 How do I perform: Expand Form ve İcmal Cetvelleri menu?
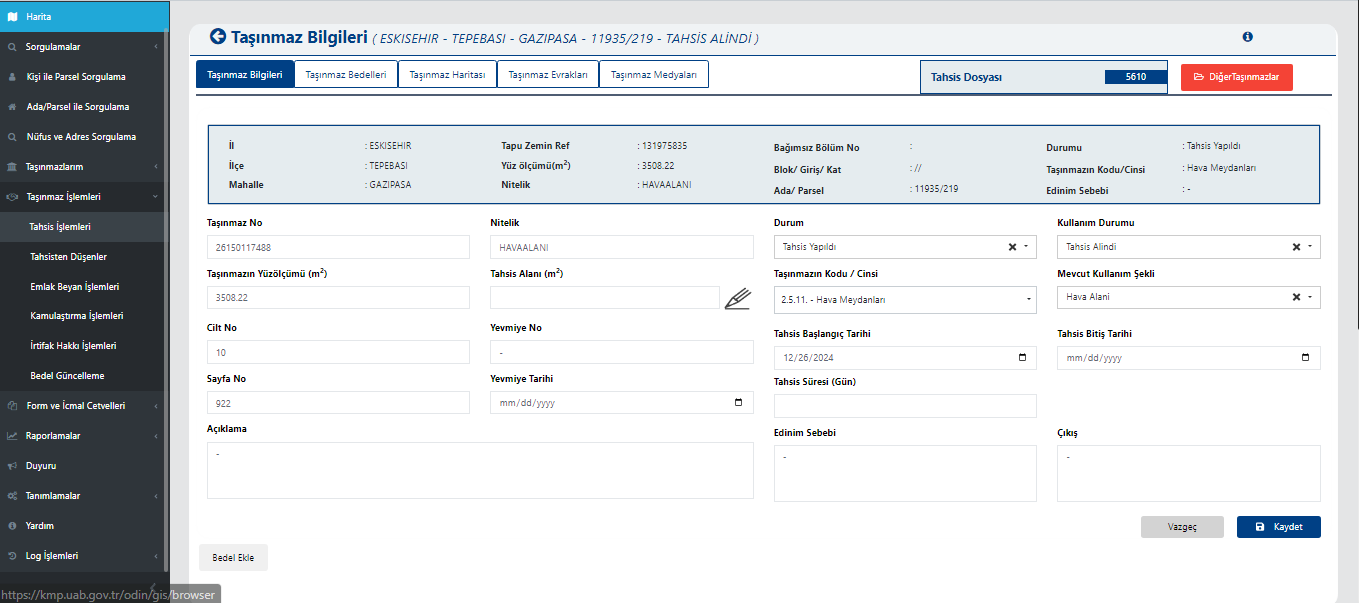84,406
